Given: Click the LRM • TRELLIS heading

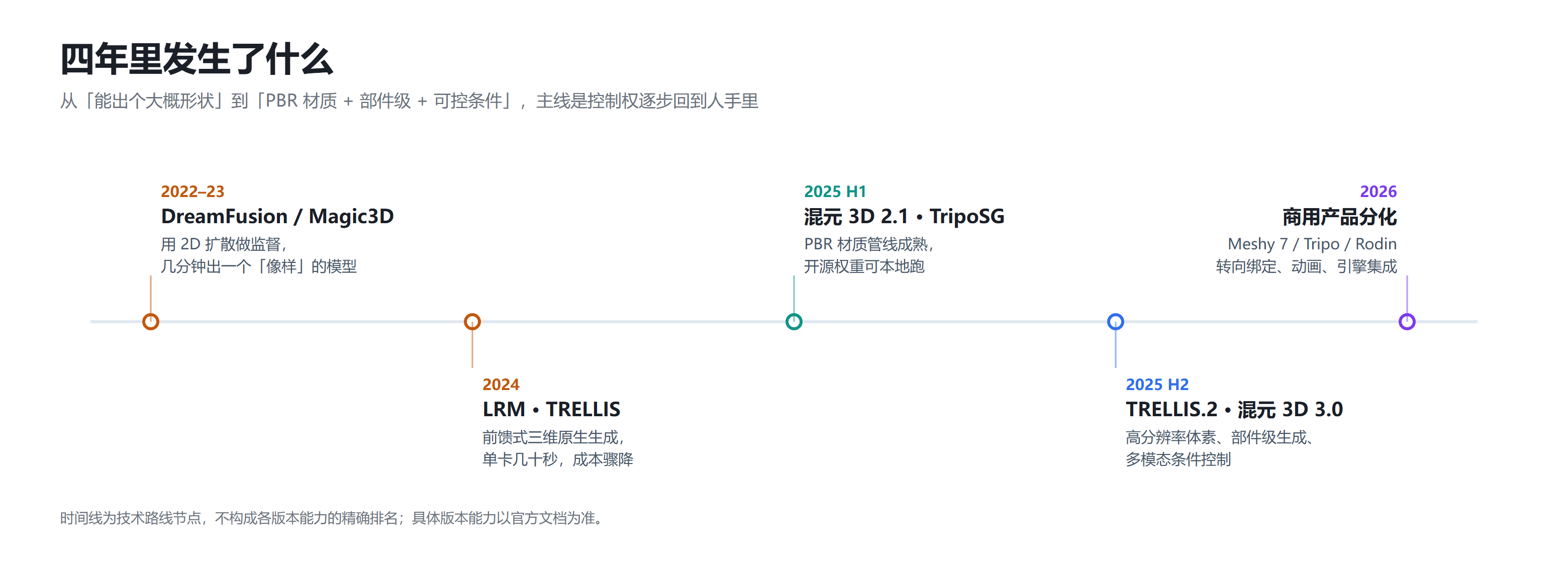Looking at the screenshot, I should pyautogui.click(x=551, y=410).
